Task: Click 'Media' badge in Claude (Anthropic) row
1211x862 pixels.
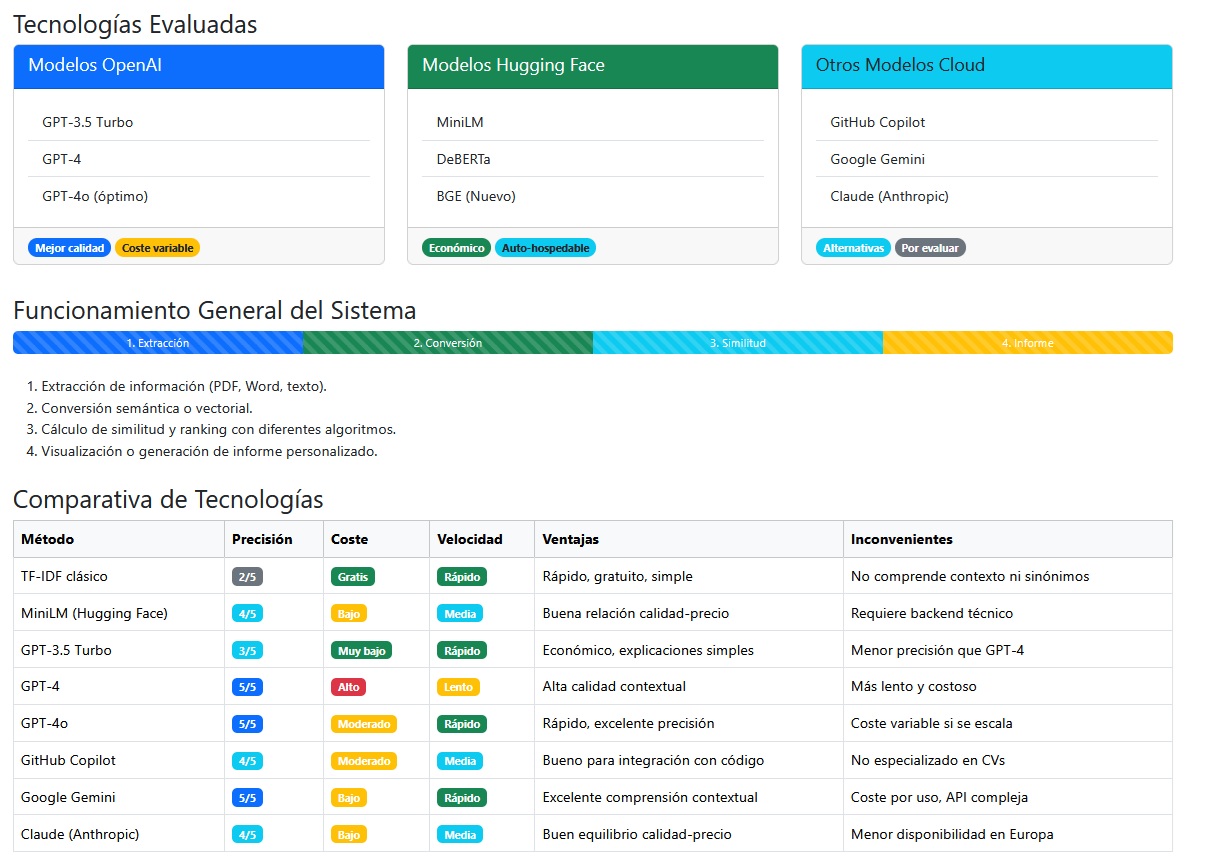Action: click(460, 834)
